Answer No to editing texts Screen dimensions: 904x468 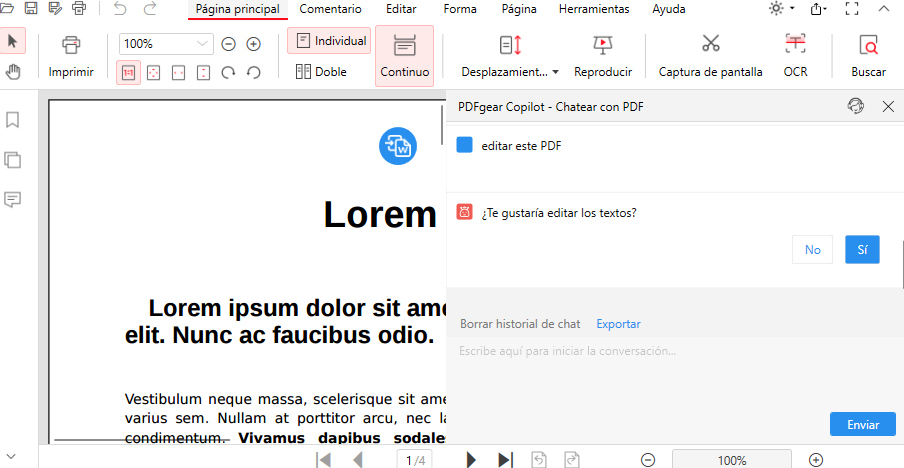pos(812,250)
